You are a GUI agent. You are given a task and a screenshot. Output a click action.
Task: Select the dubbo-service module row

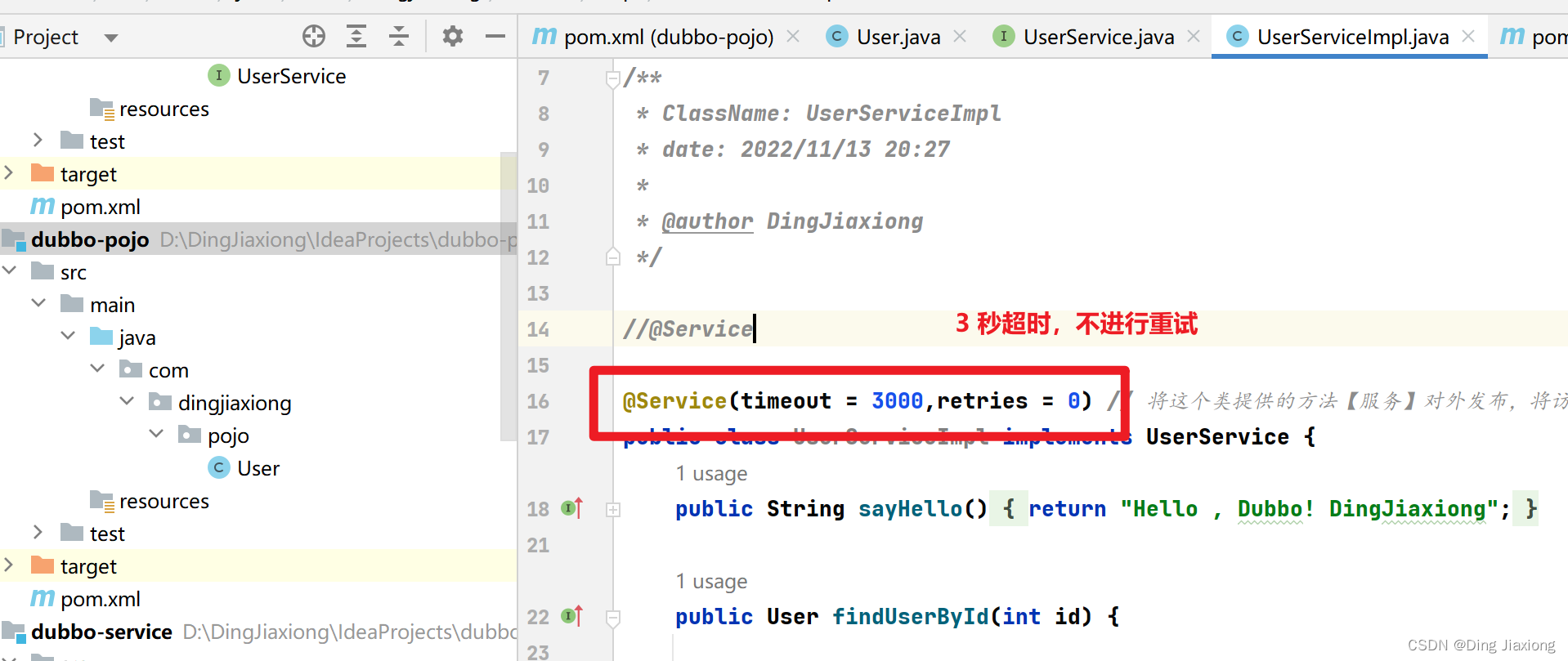(258, 632)
